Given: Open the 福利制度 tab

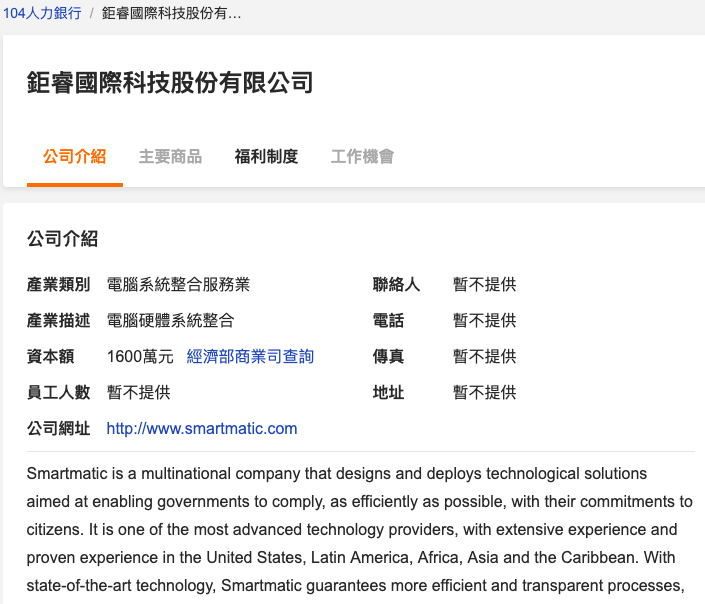Looking at the screenshot, I should [267, 157].
